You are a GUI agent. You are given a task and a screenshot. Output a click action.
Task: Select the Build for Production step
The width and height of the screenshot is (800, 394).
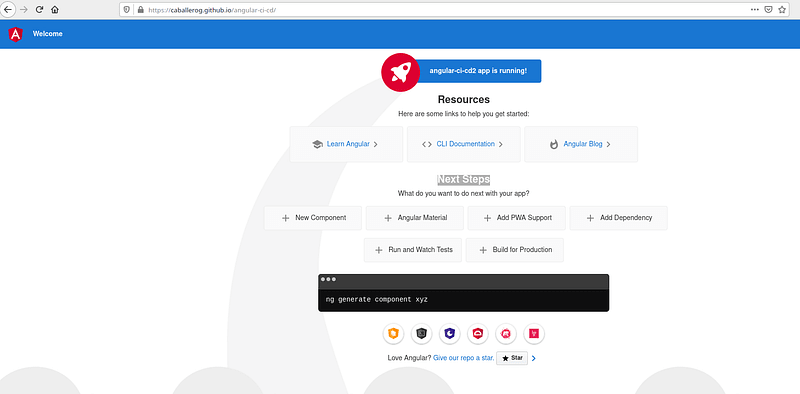coord(515,250)
